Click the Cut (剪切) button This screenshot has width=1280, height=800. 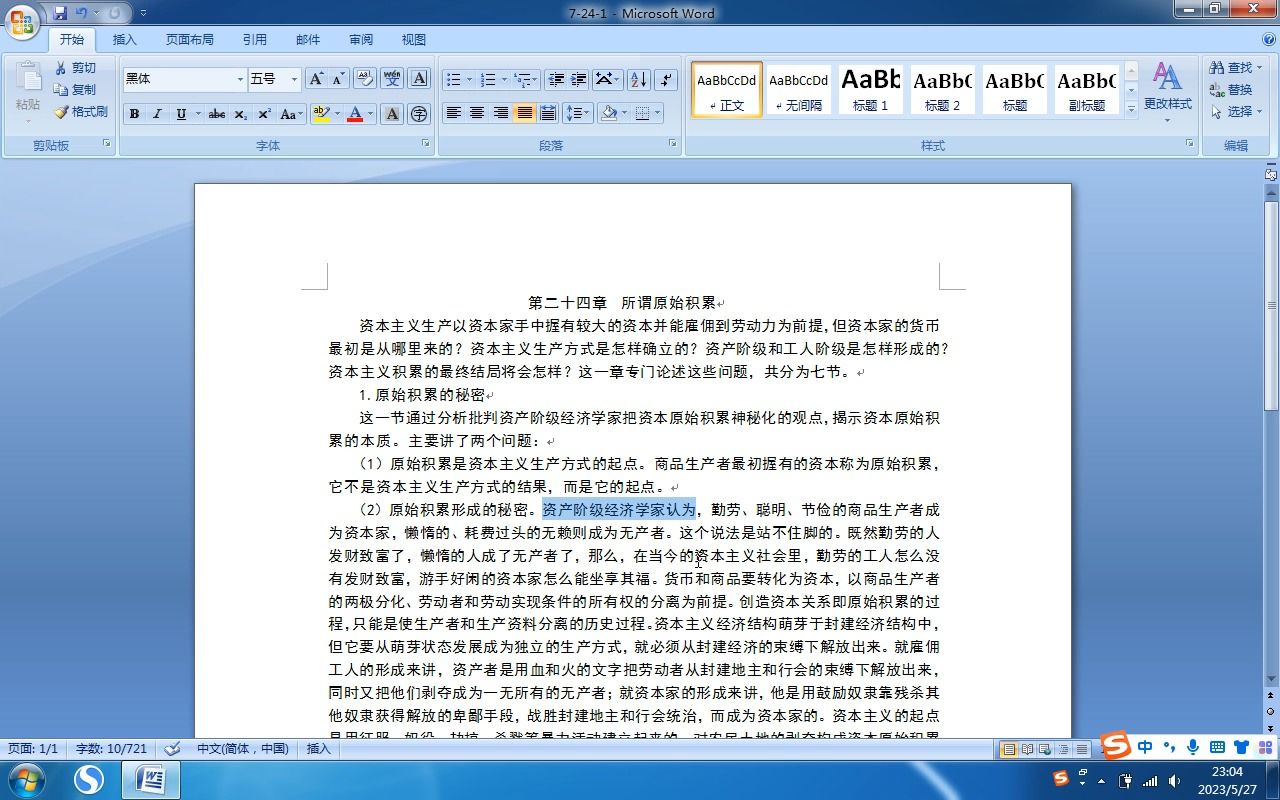click(x=76, y=68)
